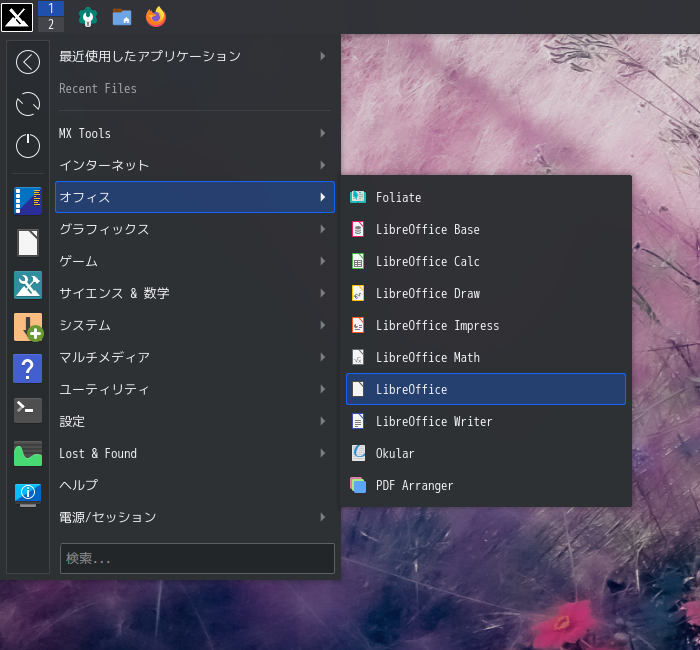Switch to workspace 1 in pager

[x=51, y=8]
